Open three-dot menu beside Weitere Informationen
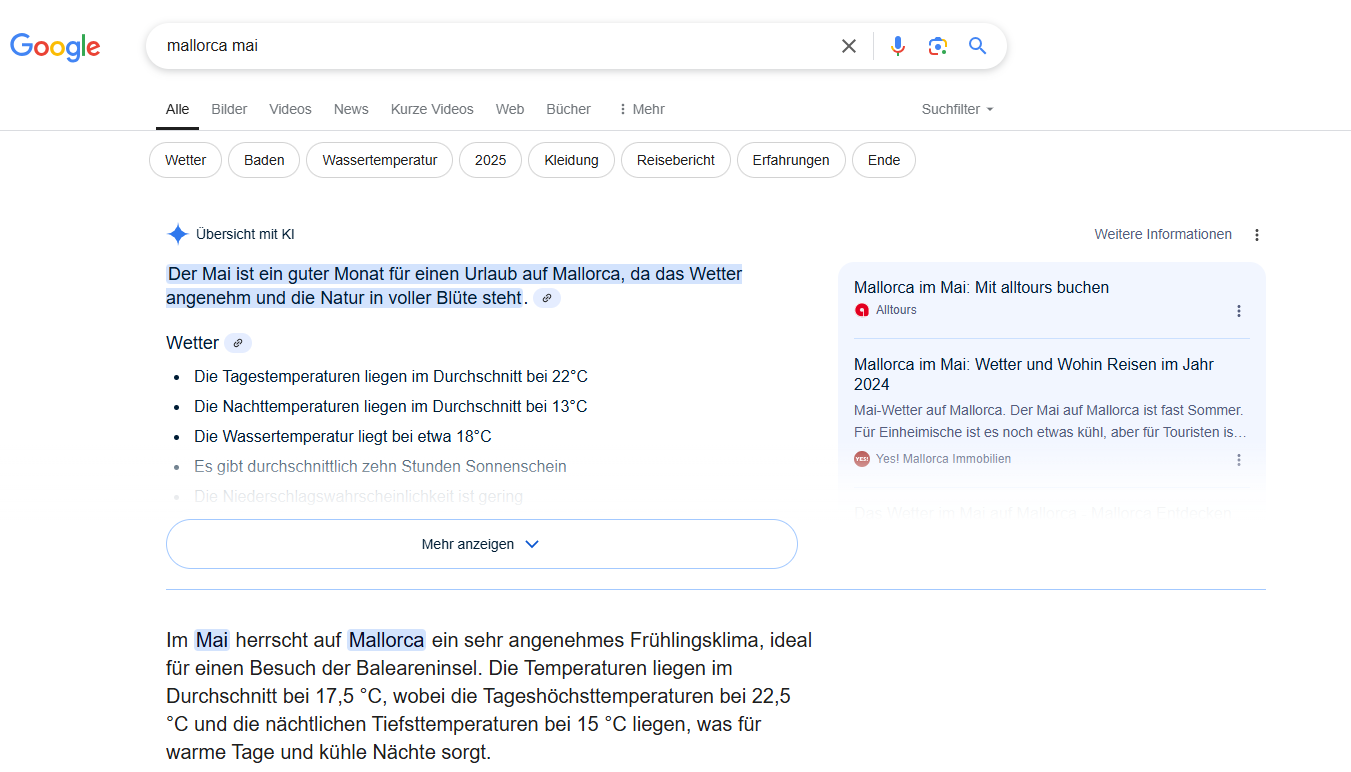 [1257, 235]
